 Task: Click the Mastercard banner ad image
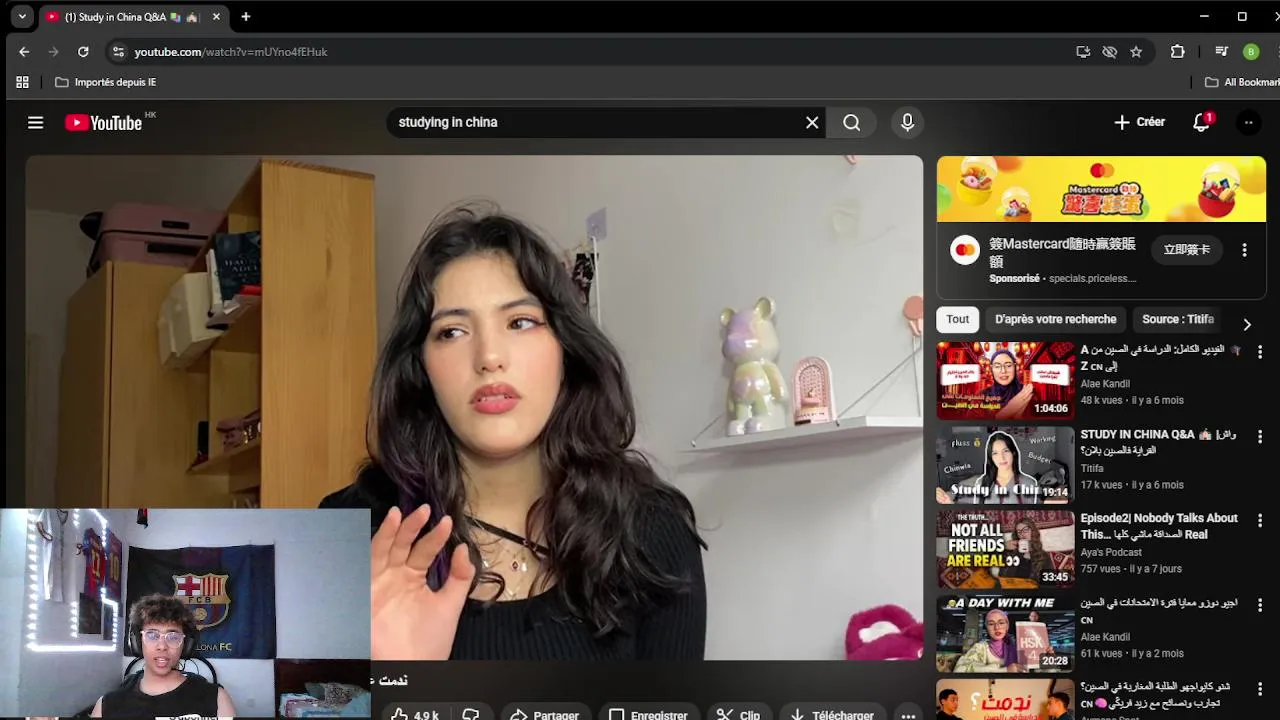(1101, 189)
